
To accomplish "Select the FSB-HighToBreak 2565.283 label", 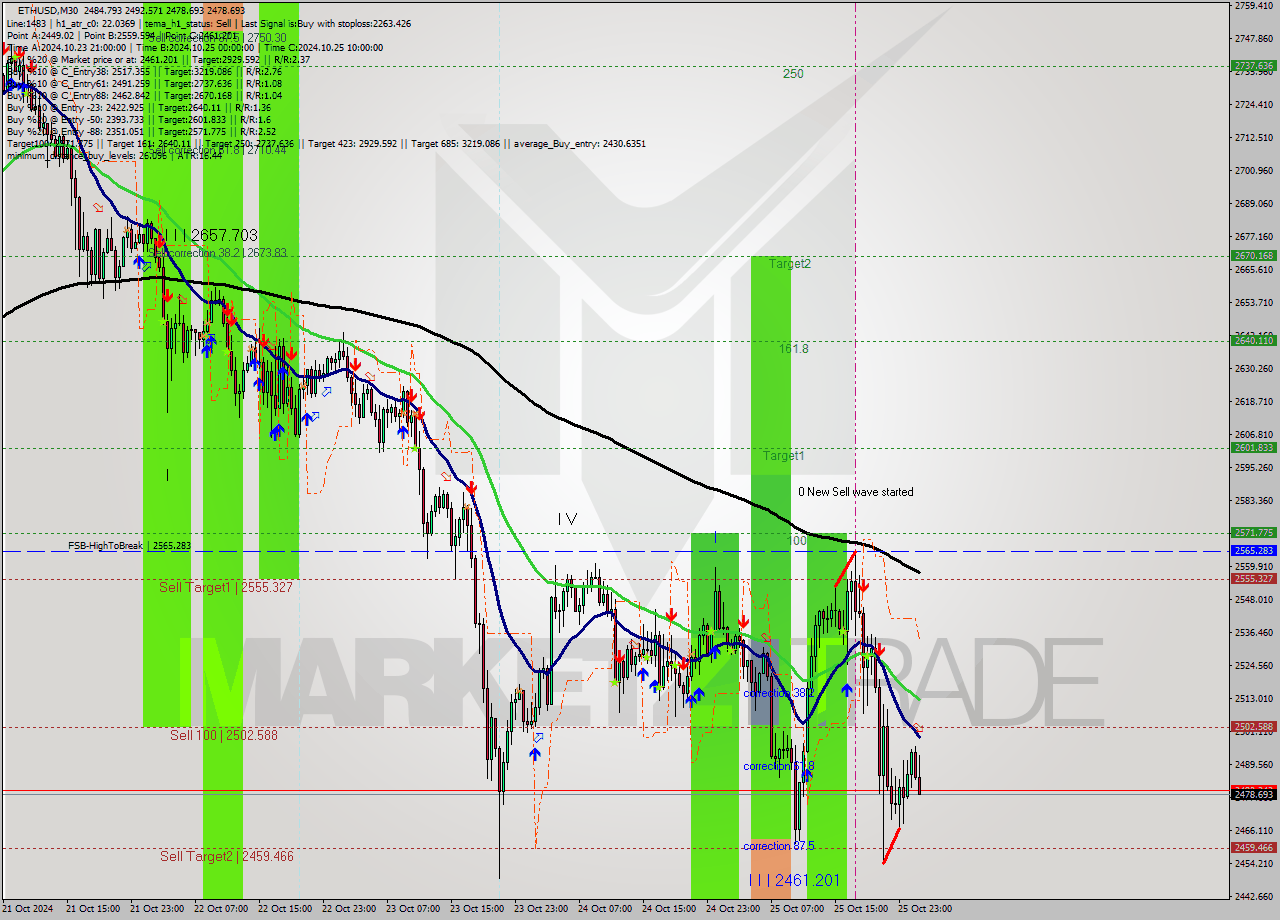I will tap(129, 546).
